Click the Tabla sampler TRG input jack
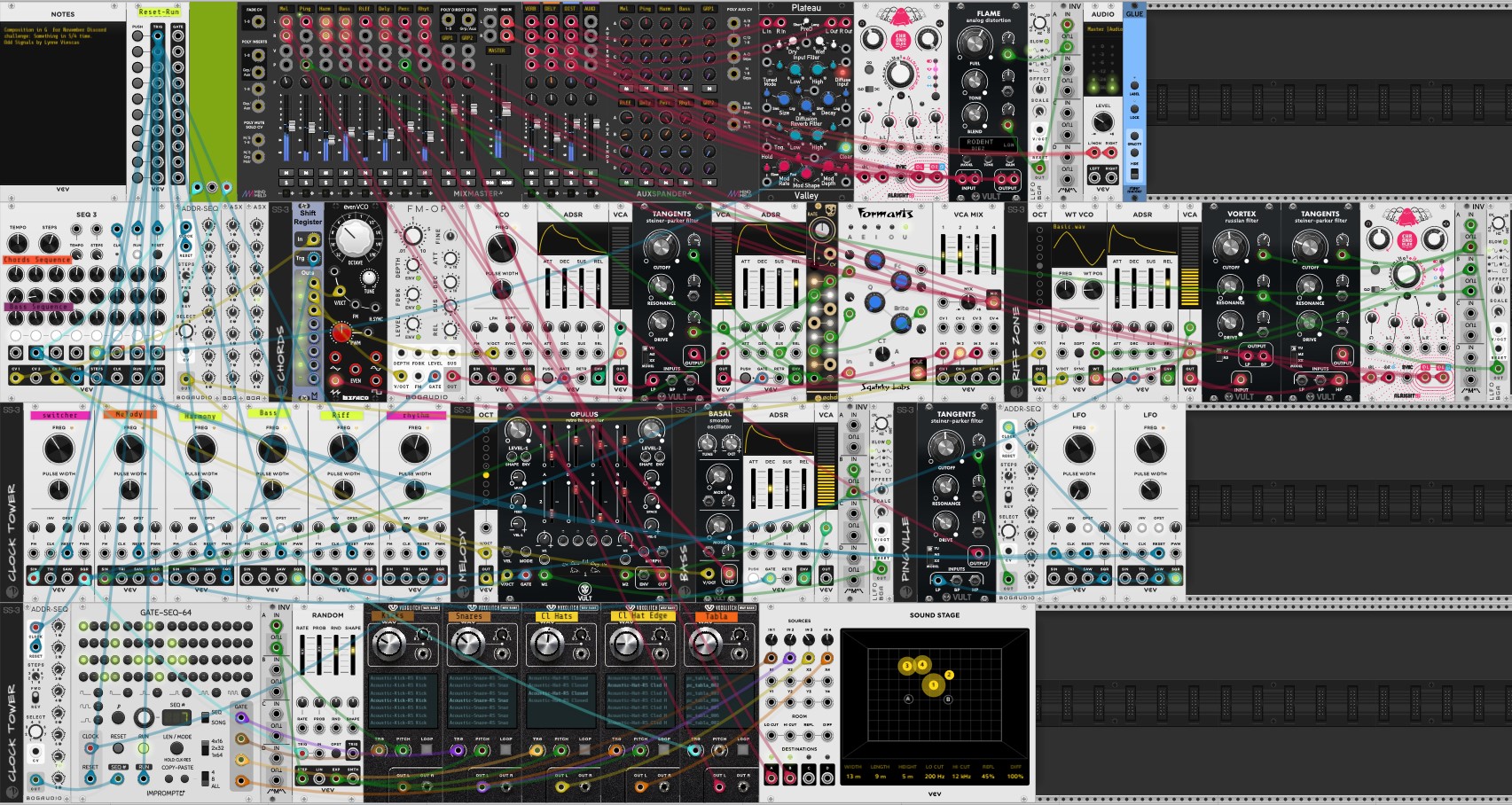1512x805 pixels. (x=695, y=750)
